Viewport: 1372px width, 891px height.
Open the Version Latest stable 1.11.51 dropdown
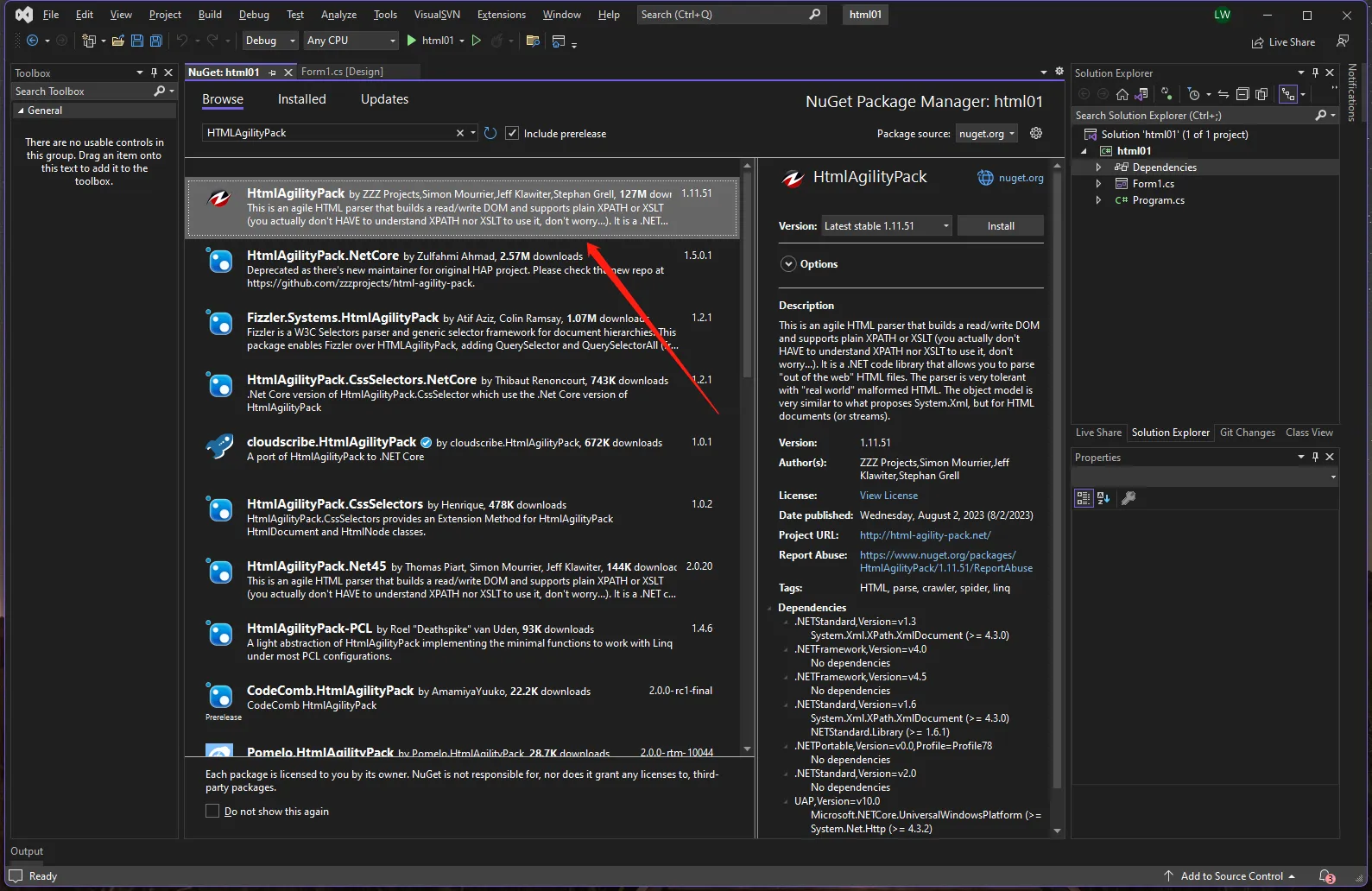[x=886, y=226]
